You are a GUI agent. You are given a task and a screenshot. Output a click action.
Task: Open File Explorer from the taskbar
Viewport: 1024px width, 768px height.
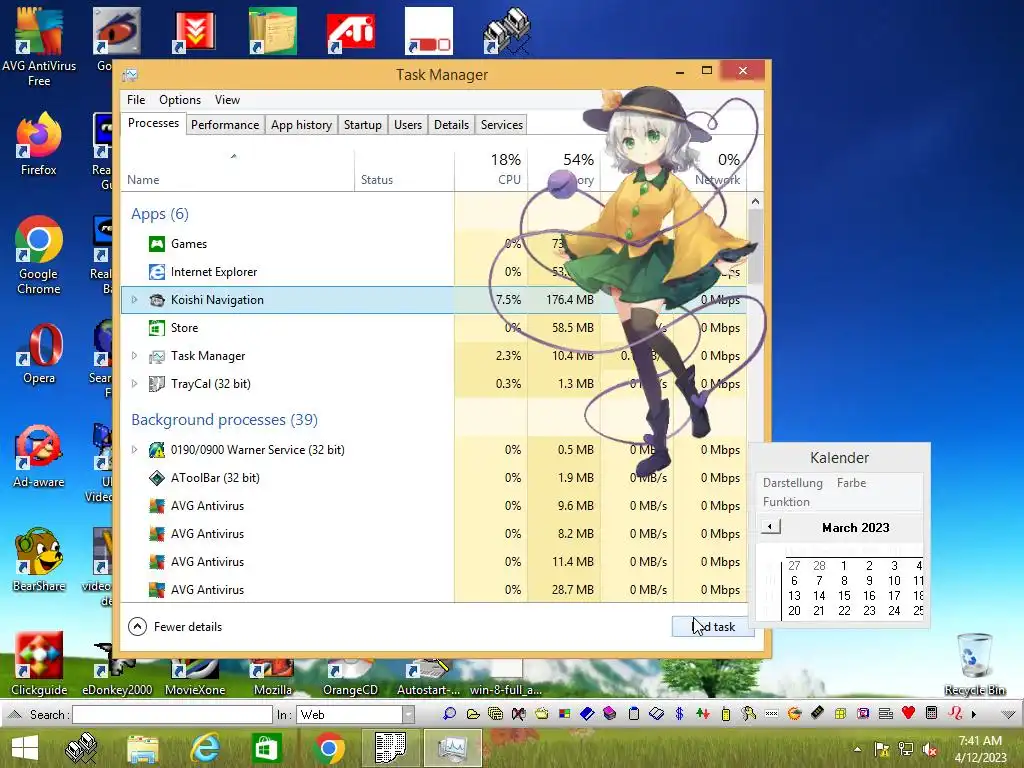coord(143,749)
